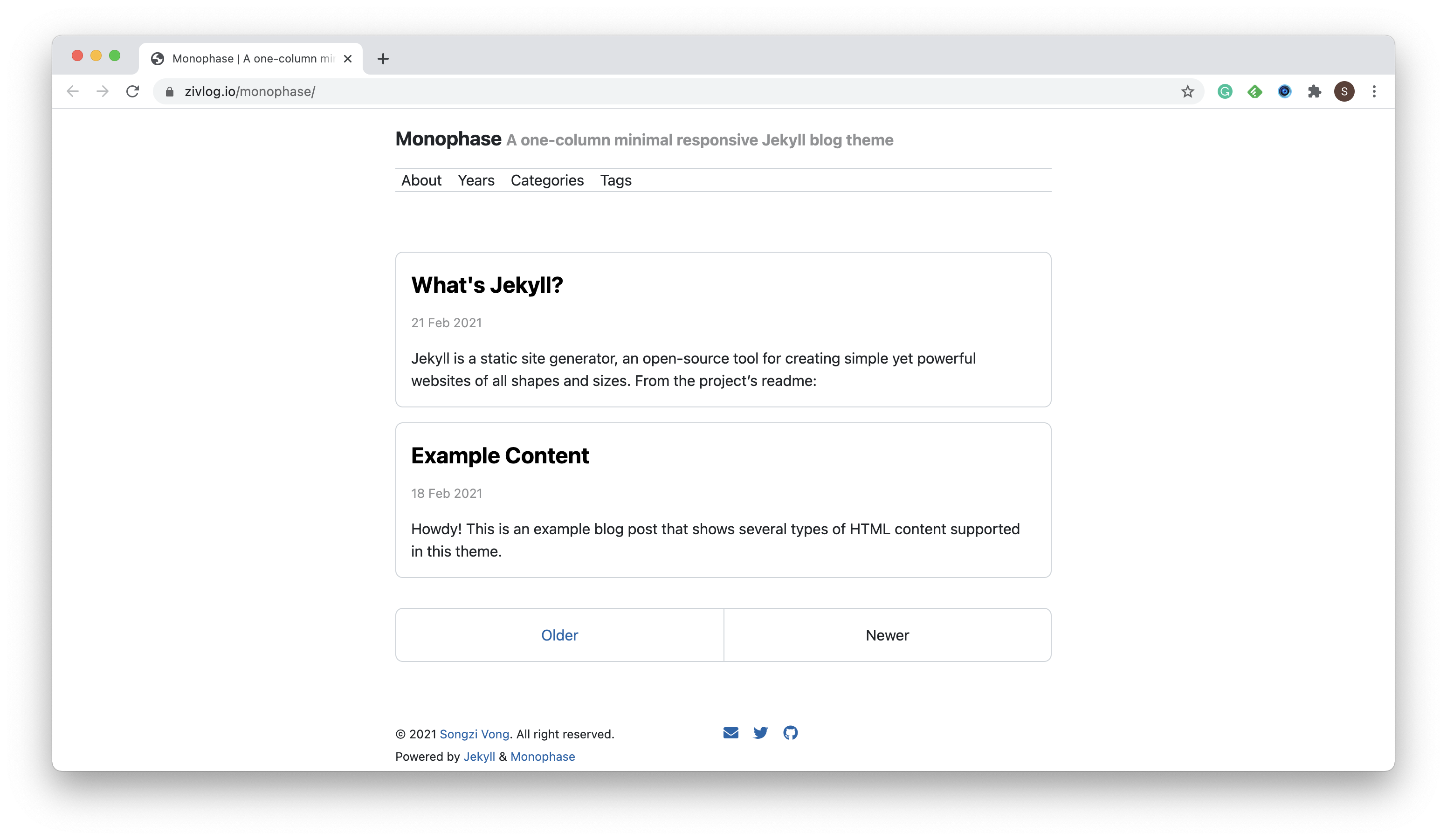Open the GitHub icon link in footer

[790, 733]
